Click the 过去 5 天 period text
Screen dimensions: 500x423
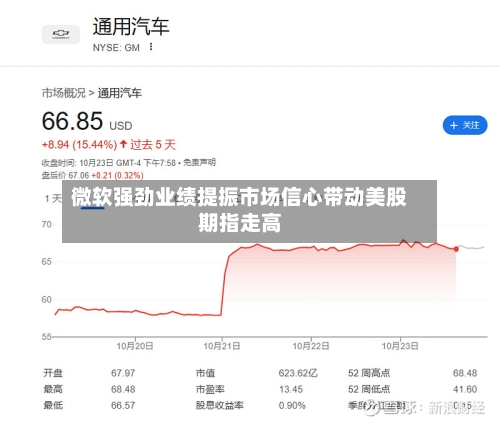coord(153,145)
